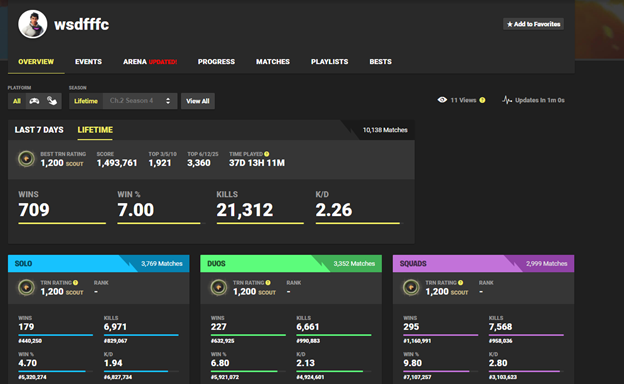Click the Best TRN Rating badge icon

point(26,159)
